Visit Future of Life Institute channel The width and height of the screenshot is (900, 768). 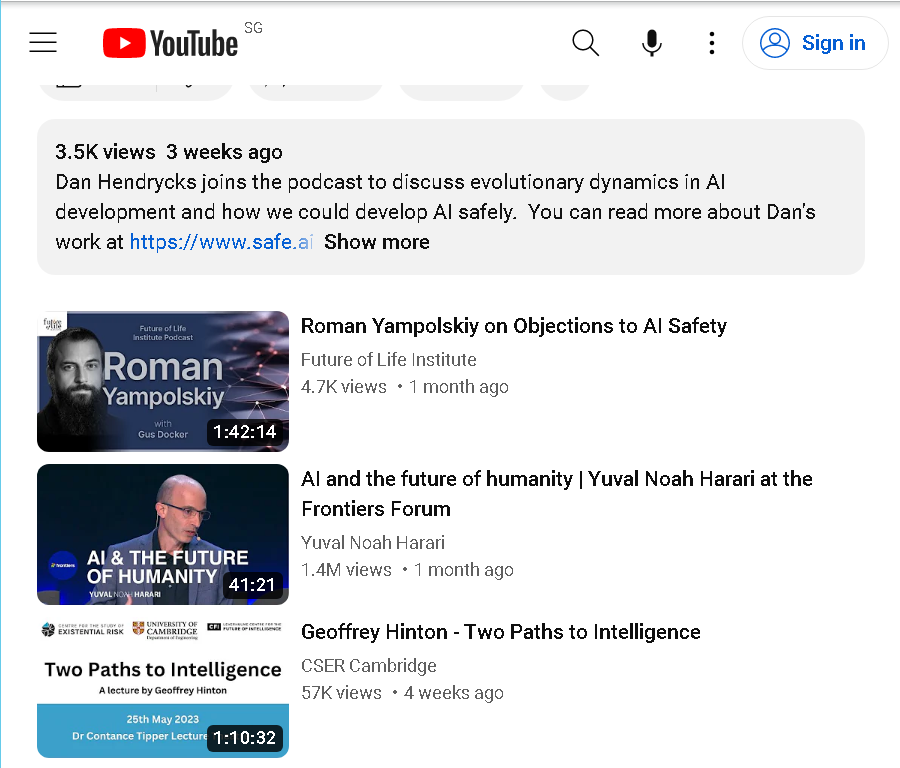(389, 359)
